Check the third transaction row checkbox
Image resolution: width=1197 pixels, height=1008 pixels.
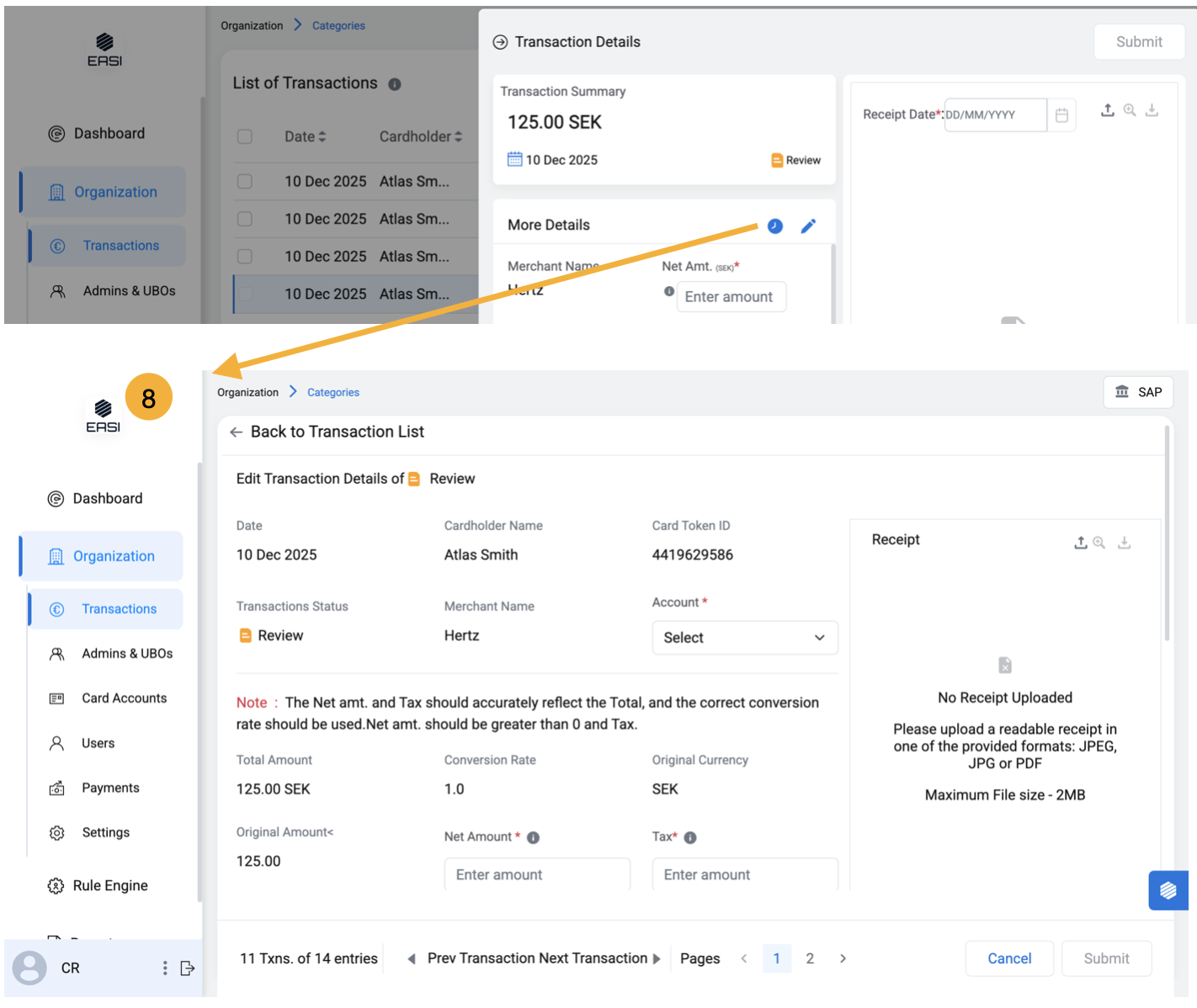click(245, 257)
